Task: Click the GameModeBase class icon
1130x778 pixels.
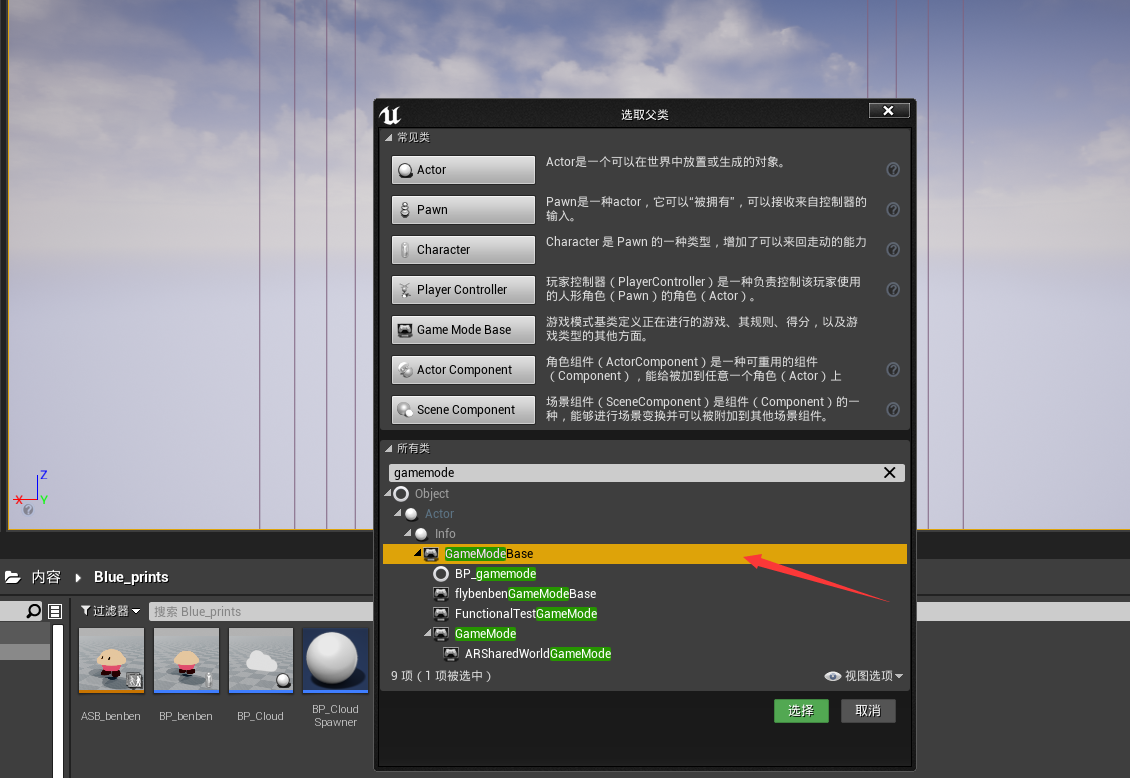Action: [x=431, y=554]
